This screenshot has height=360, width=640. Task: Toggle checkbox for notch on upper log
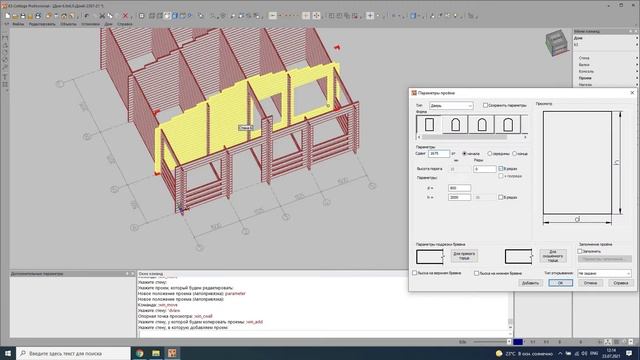[414, 273]
